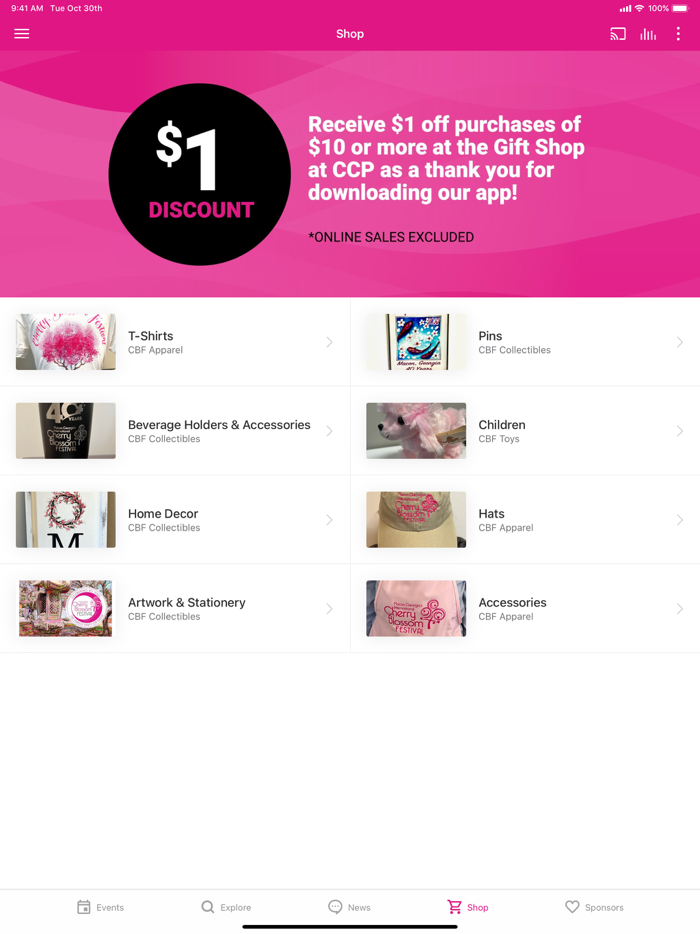Tap the Explore magnifier icon
Viewport: 700px width, 934px height.
207,907
